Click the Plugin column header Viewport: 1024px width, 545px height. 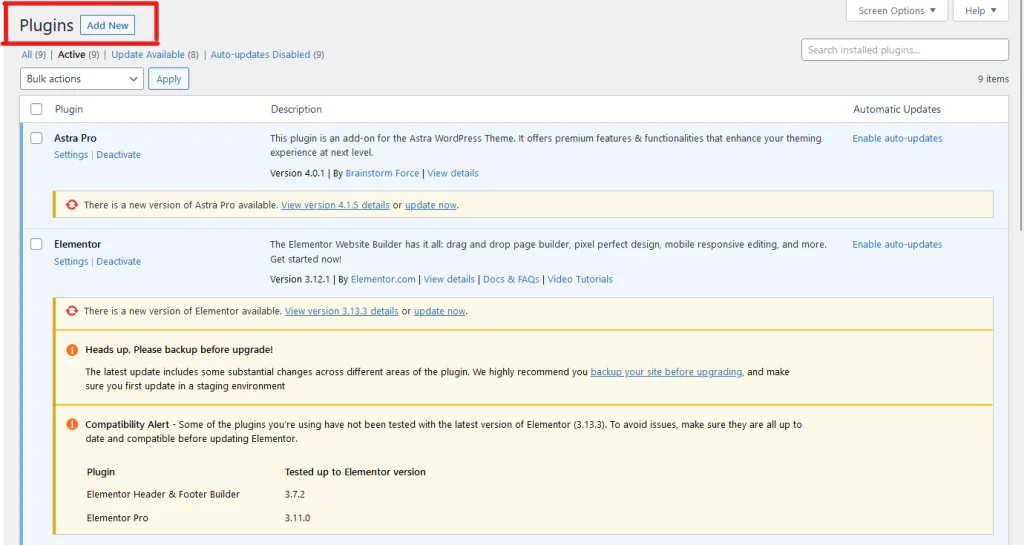pos(69,109)
